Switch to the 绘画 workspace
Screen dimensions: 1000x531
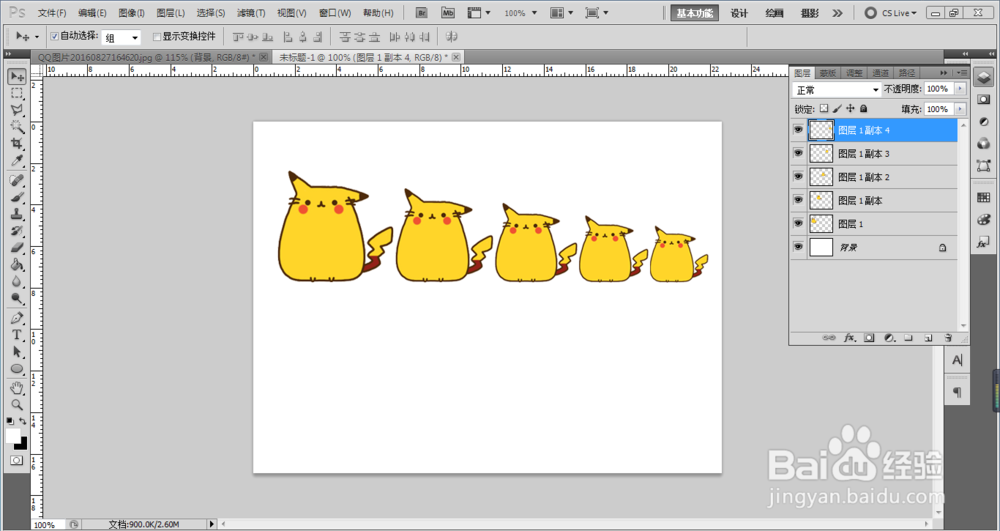click(774, 13)
